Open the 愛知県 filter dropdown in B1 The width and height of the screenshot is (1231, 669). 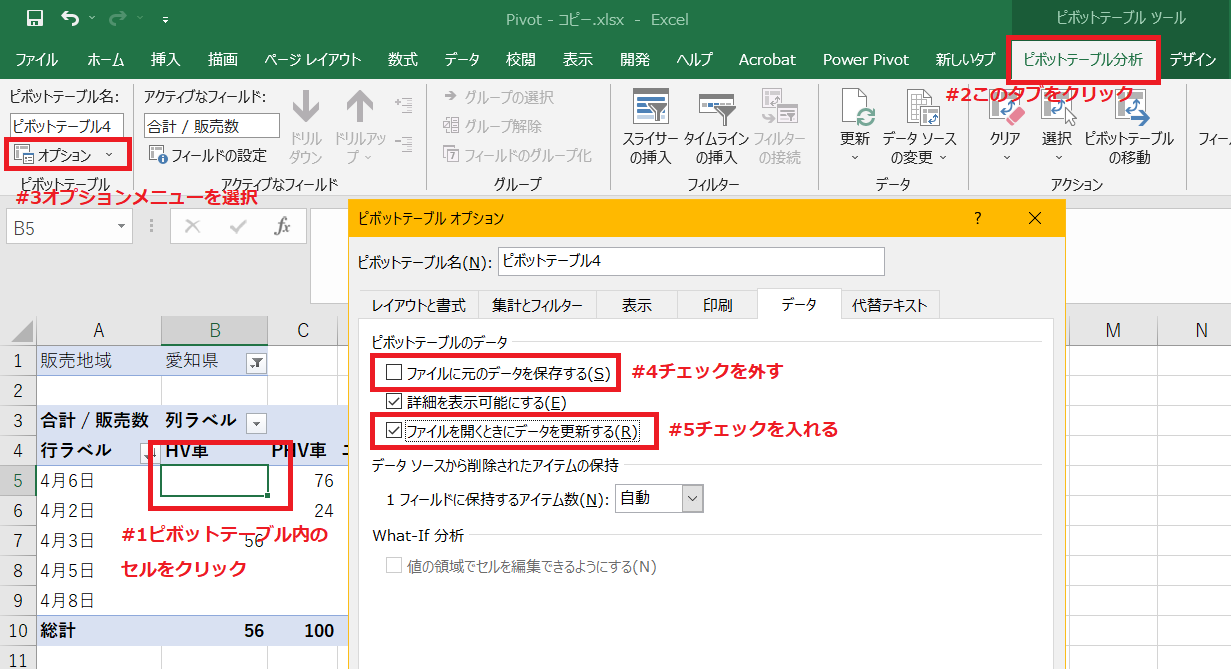(x=255, y=363)
